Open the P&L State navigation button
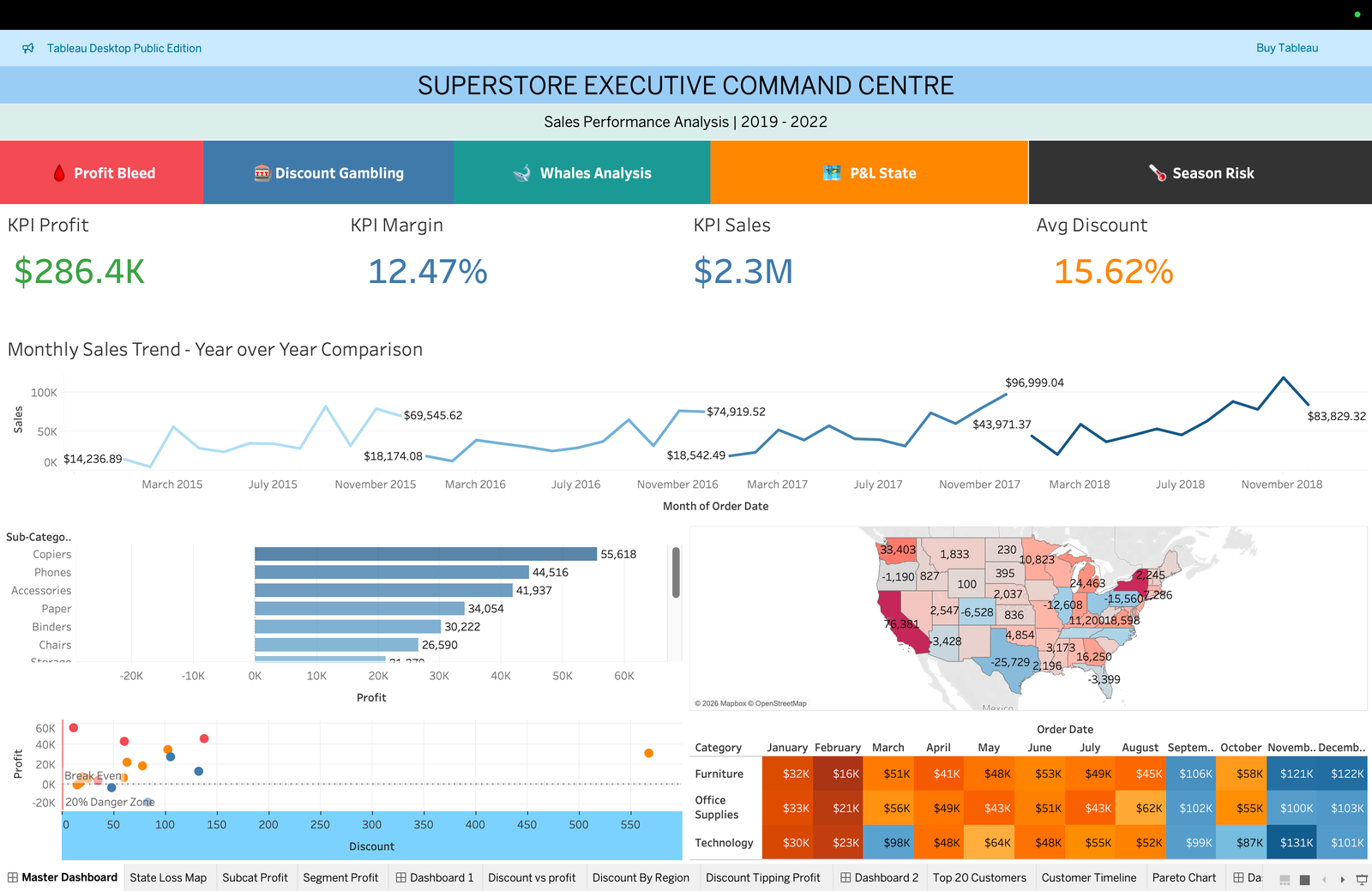The height and width of the screenshot is (891, 1372). click(870, 172)
